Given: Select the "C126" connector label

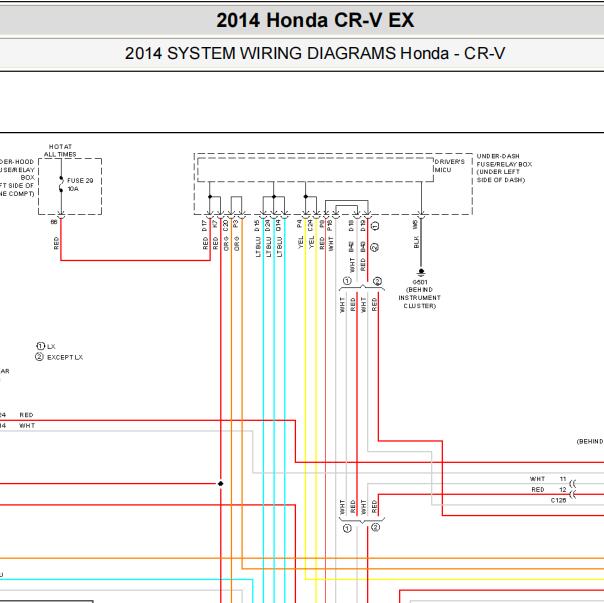Looking at the screenshot, I should (x=558, y=500).
